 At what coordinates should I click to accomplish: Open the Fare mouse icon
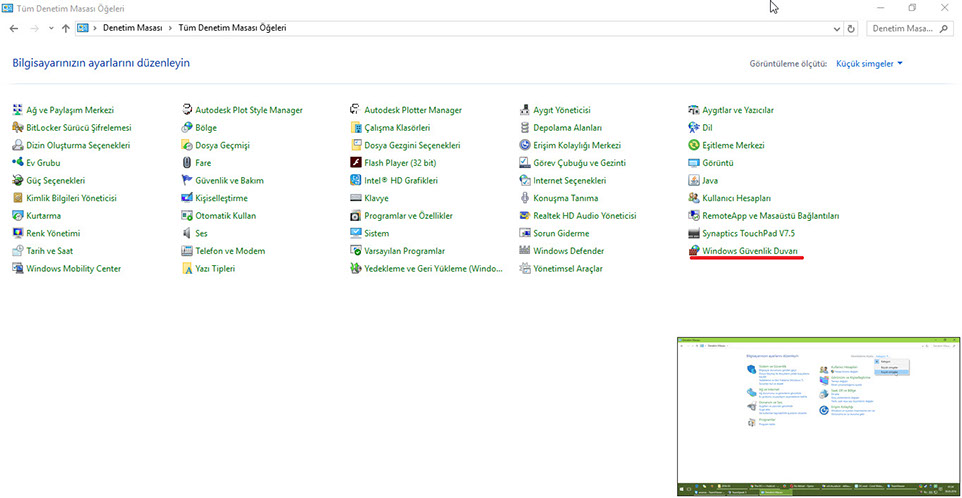pyautogui.click(x=187, y=163)
